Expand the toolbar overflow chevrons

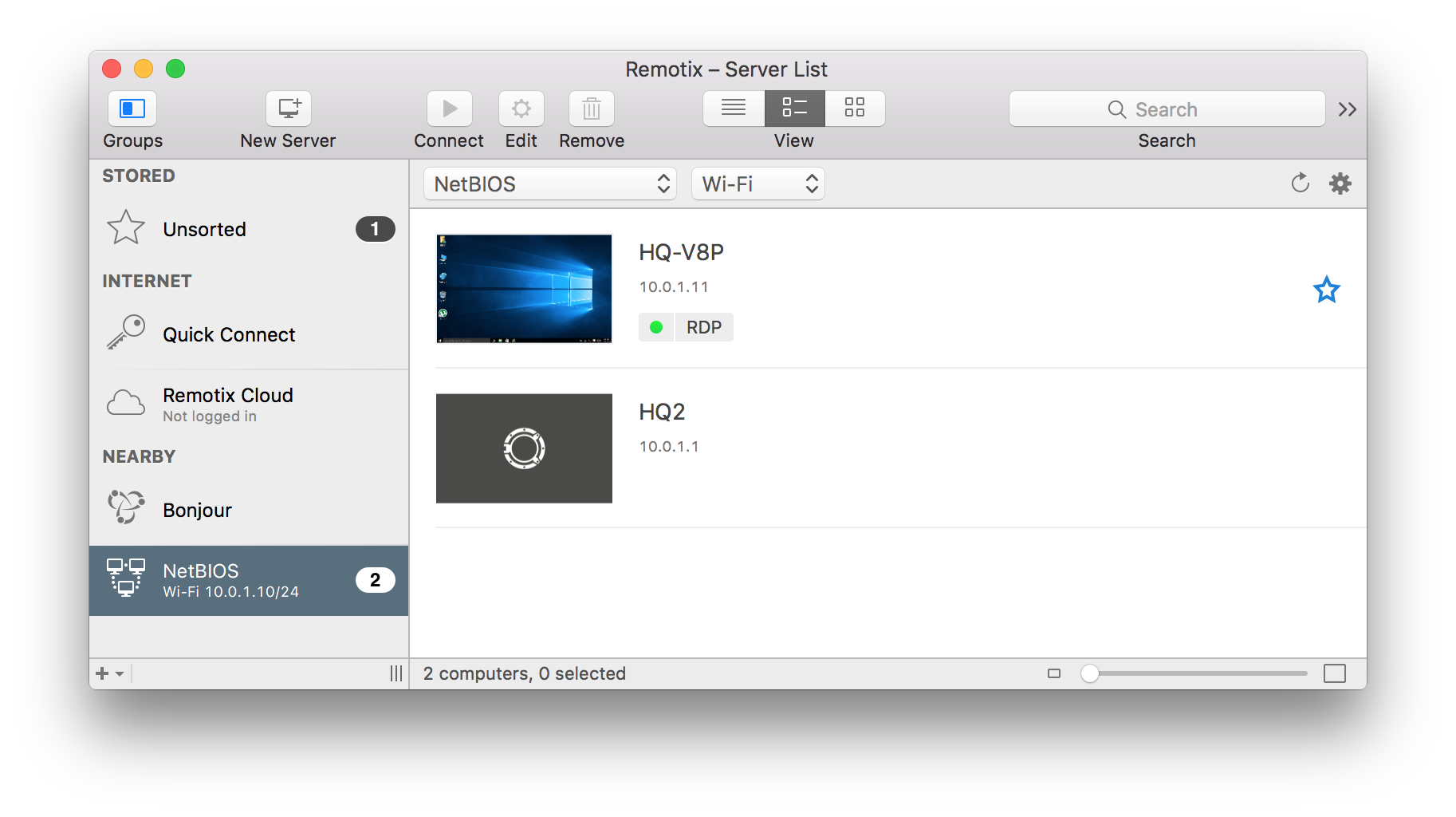pos(1348,109)
